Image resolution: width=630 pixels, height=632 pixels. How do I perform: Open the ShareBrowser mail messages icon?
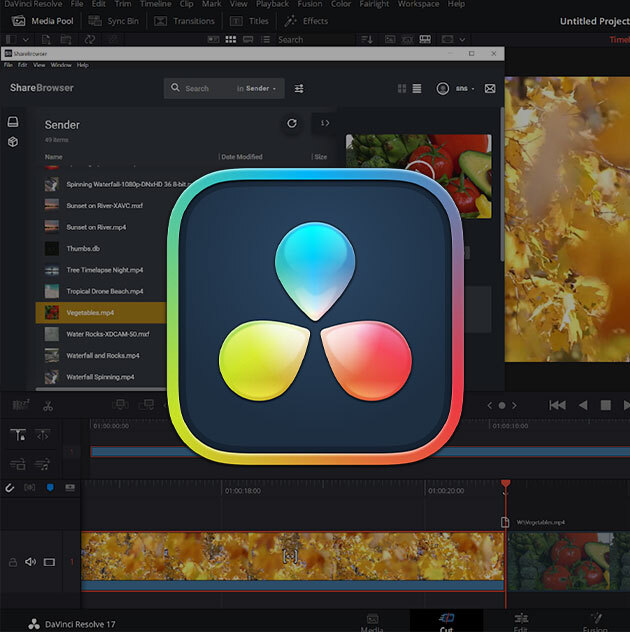point(490,88)
